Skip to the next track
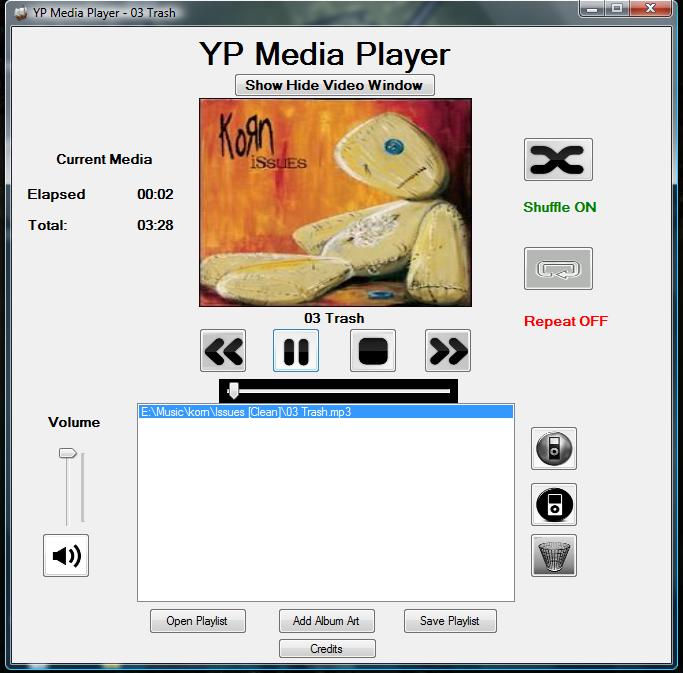 447,351
